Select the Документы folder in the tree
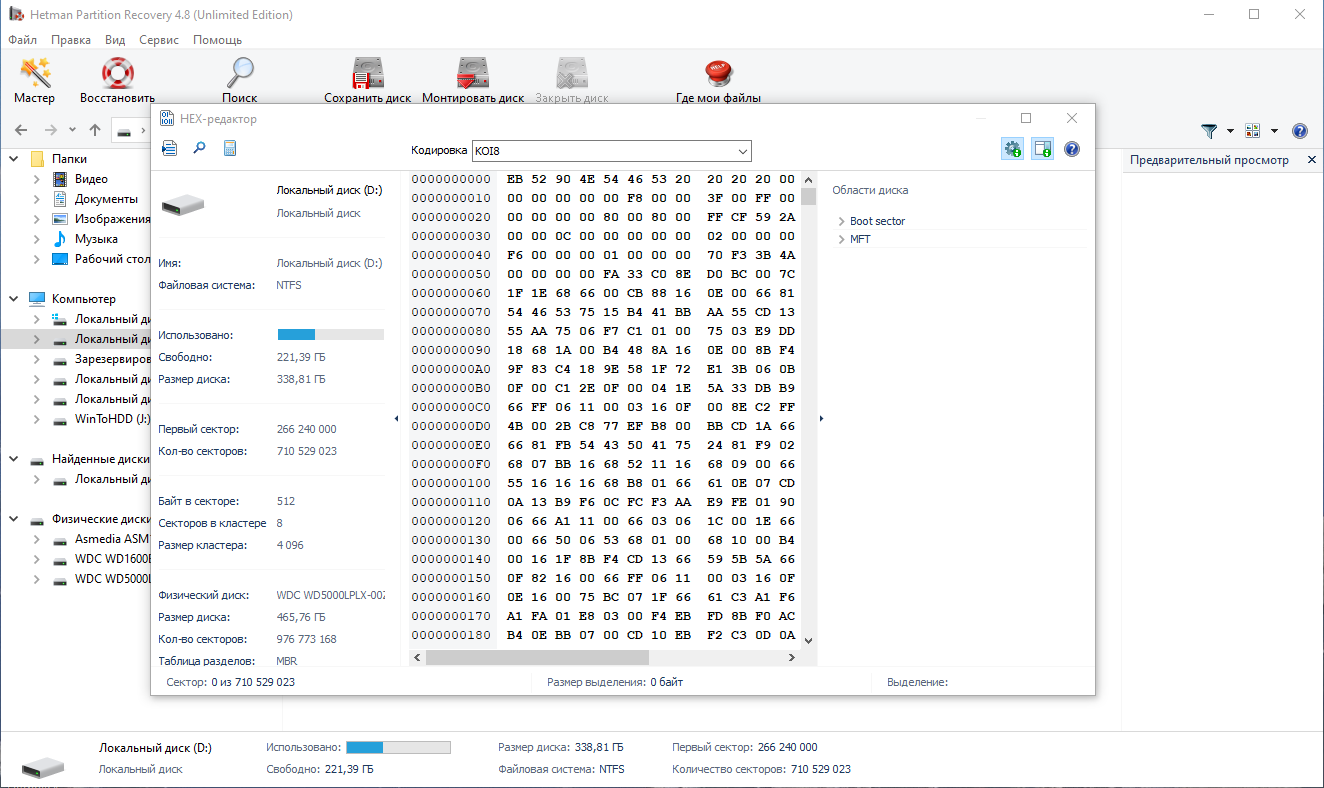The height and width of the screenshot is (788, 1324). [106, 199]
